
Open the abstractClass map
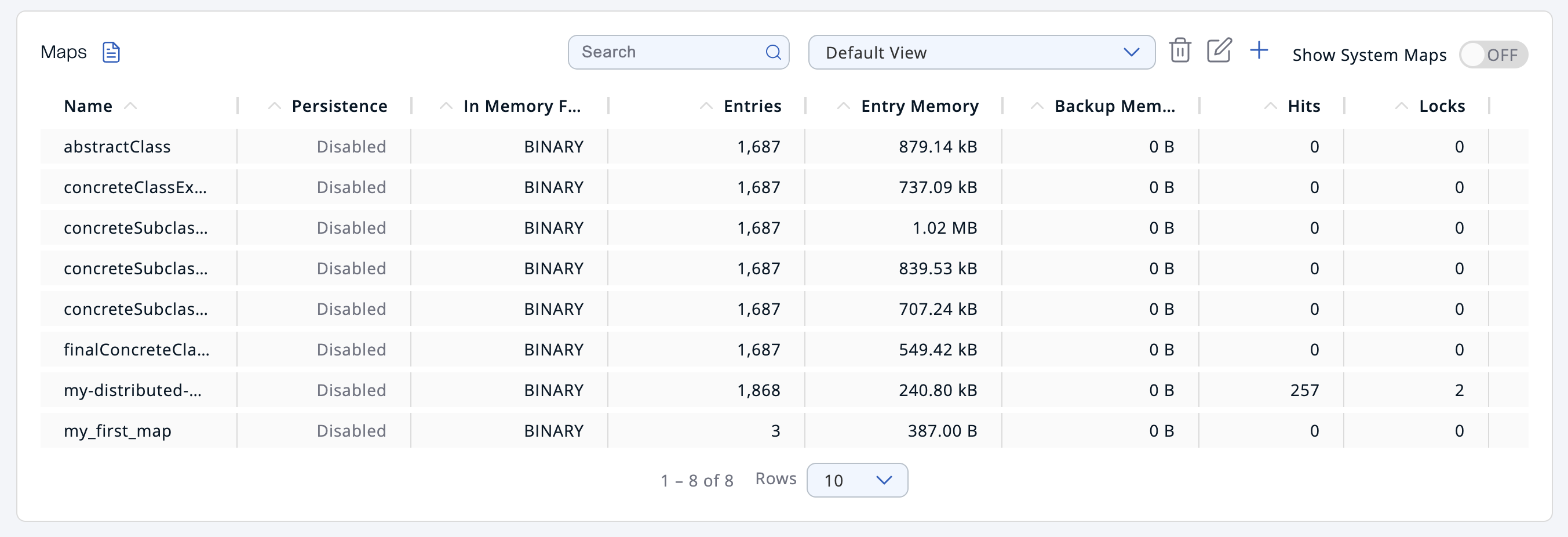pyautogui.click(x=117, y=147)
